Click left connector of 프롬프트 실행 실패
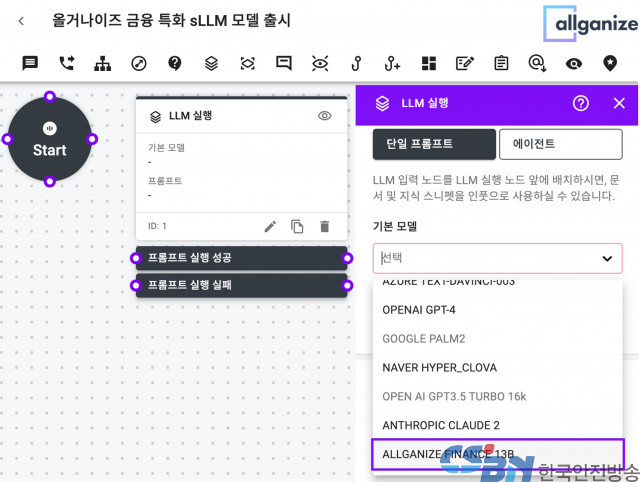 click(x=136, y=286)
